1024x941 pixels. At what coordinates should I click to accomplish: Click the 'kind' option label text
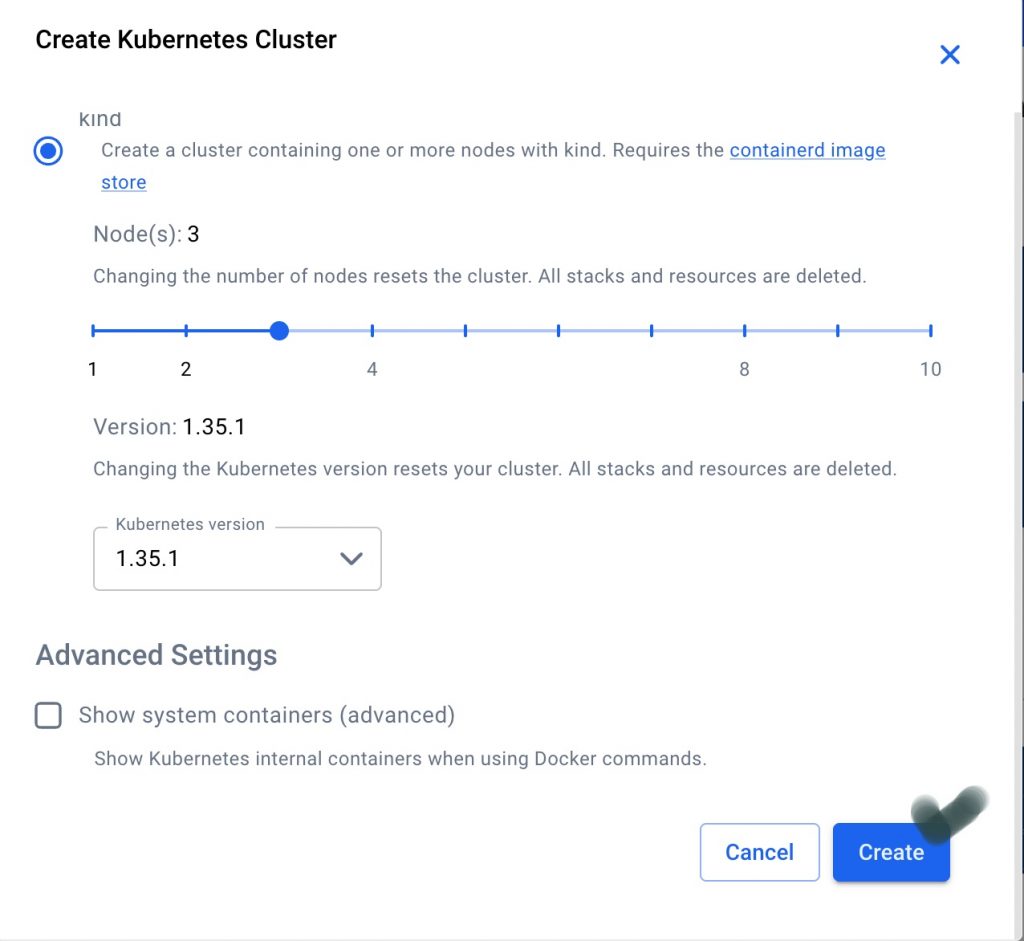[100, 120]
